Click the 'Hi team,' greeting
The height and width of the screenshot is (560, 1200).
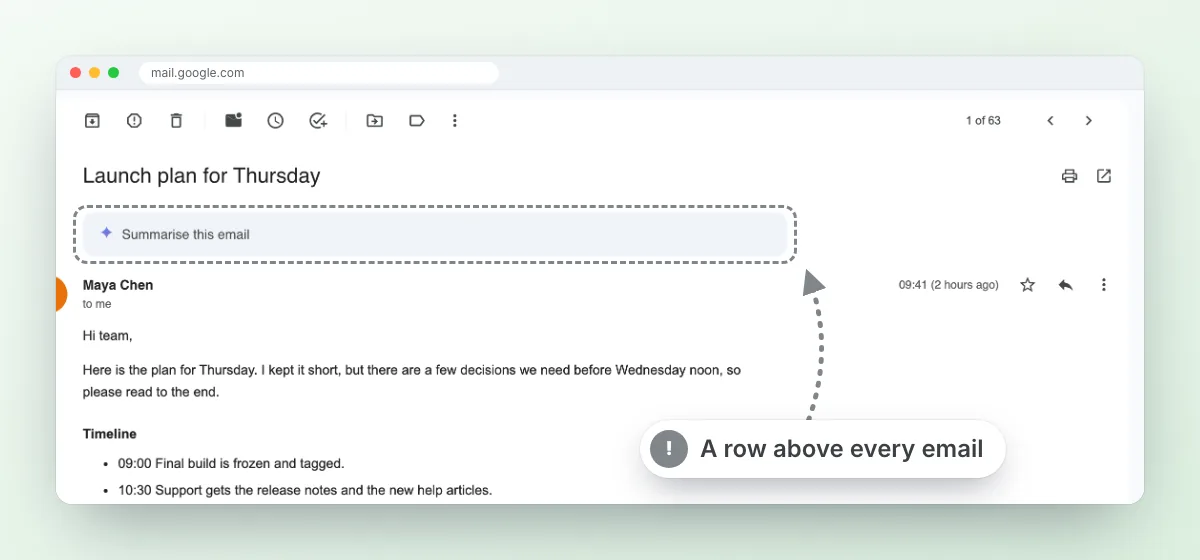107,336
